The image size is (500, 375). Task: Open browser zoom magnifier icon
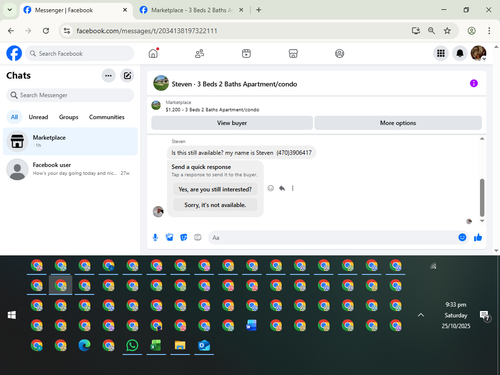(x=431, y=31)
